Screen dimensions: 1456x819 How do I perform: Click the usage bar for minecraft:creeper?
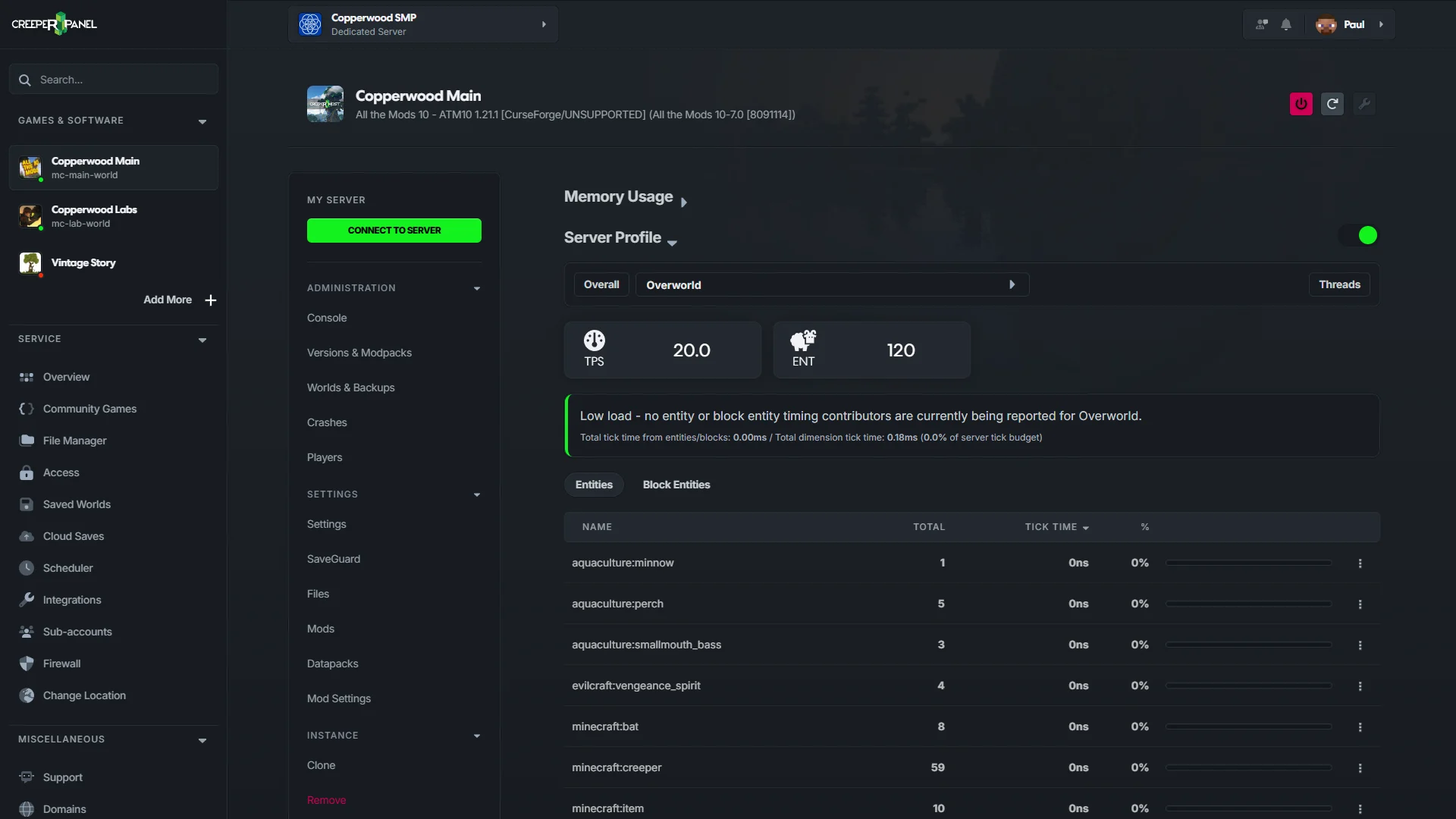point(1249,767)
